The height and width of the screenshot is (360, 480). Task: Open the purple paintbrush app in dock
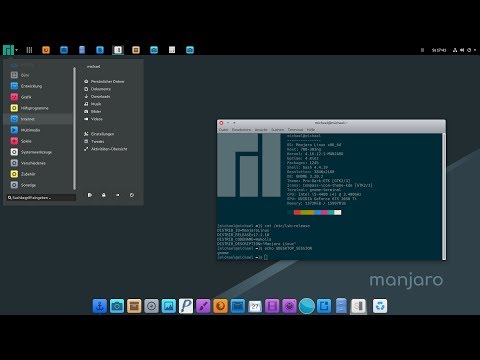tap(203, 306)
